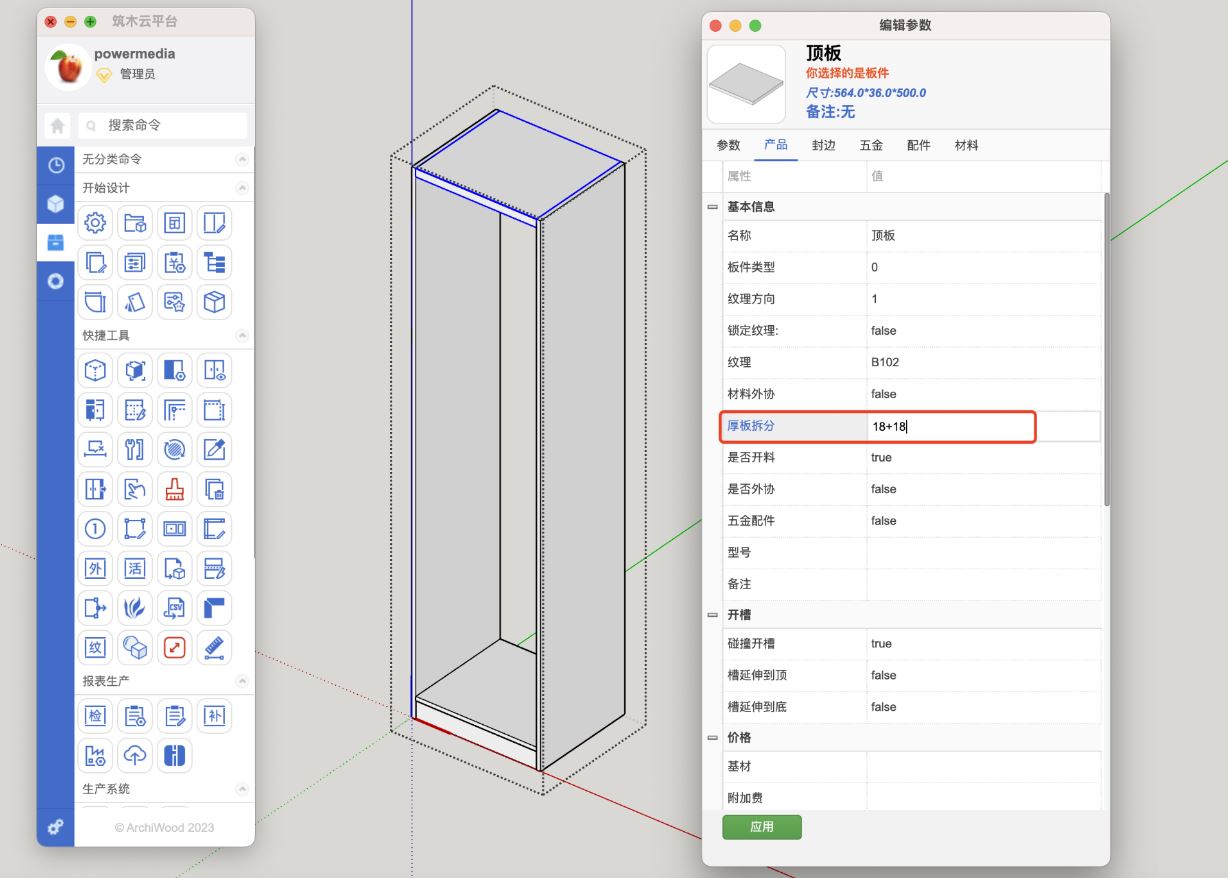The width and height of the screenshot is (1228, 878).
Task: Select the ruler measurement tool icon
Action: pyautogui.click(x=214, y=647)
